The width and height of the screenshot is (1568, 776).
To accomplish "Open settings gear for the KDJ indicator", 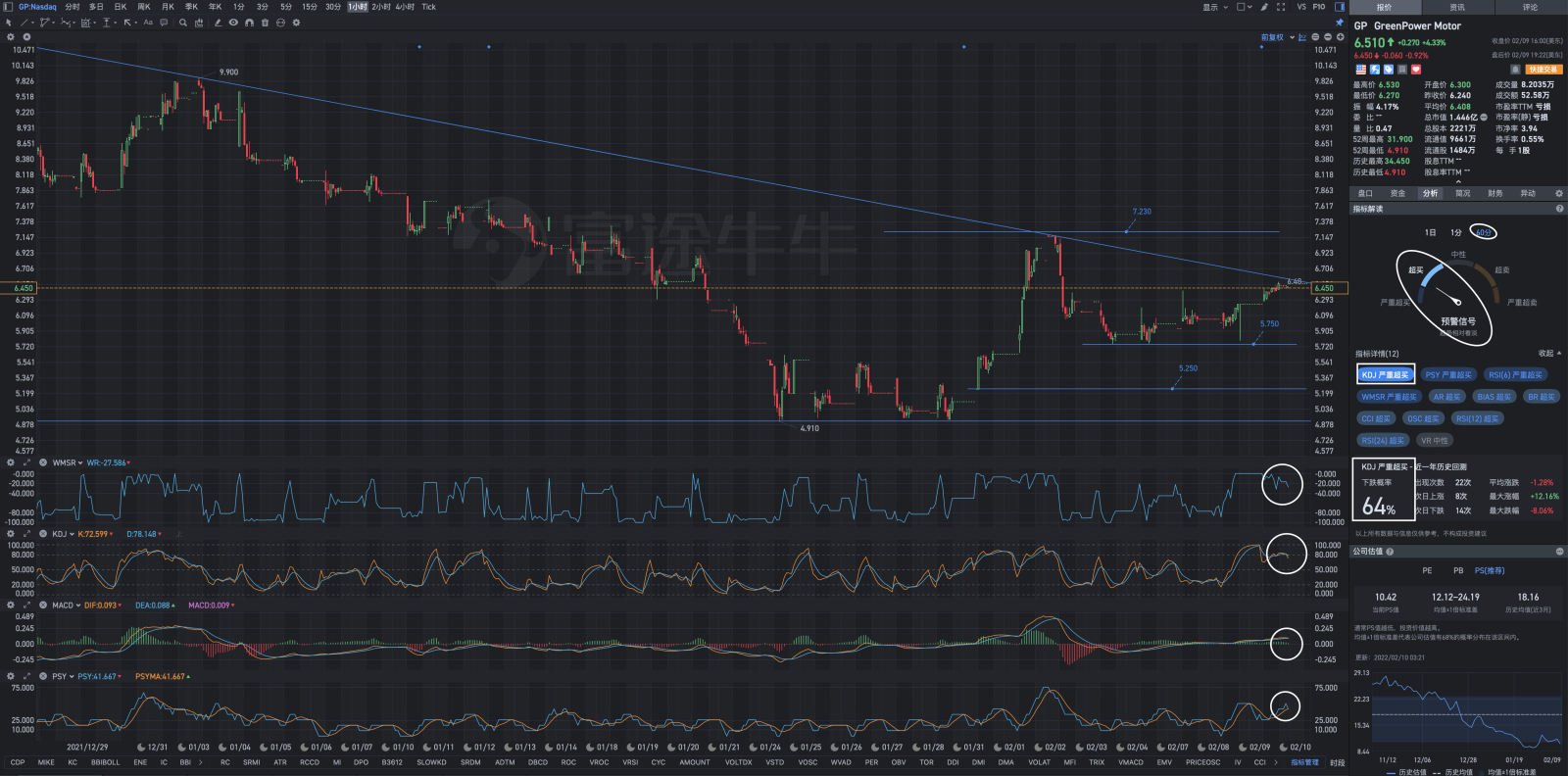I will tap(11, 534).
